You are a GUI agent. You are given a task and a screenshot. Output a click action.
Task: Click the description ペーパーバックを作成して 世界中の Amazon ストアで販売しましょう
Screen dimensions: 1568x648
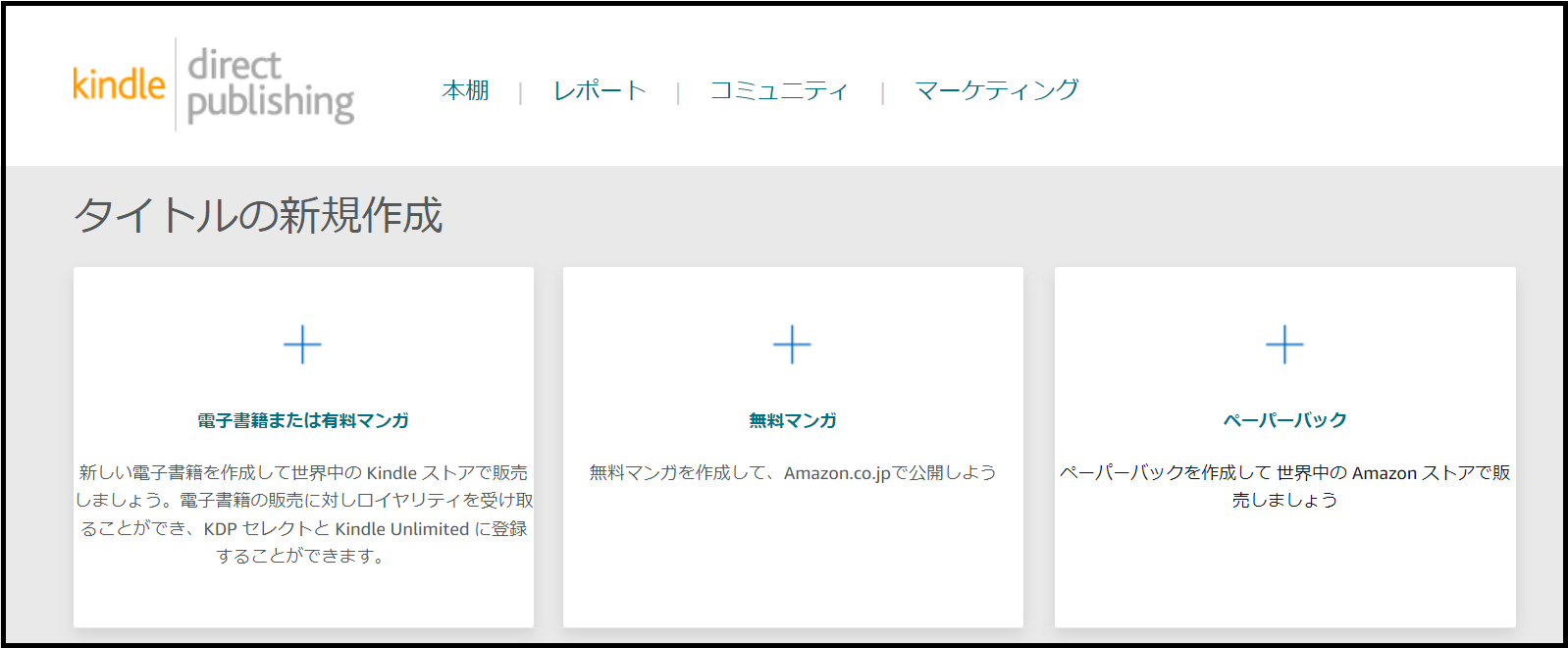coord(1285,486)
